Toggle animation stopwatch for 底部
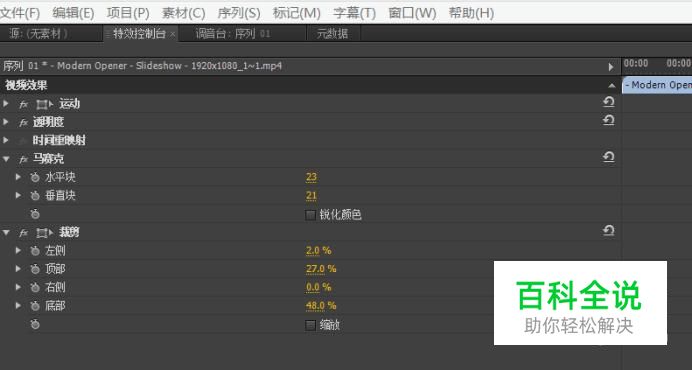The image size is (692, 370). pyautogui.click(x=35, y=306)
